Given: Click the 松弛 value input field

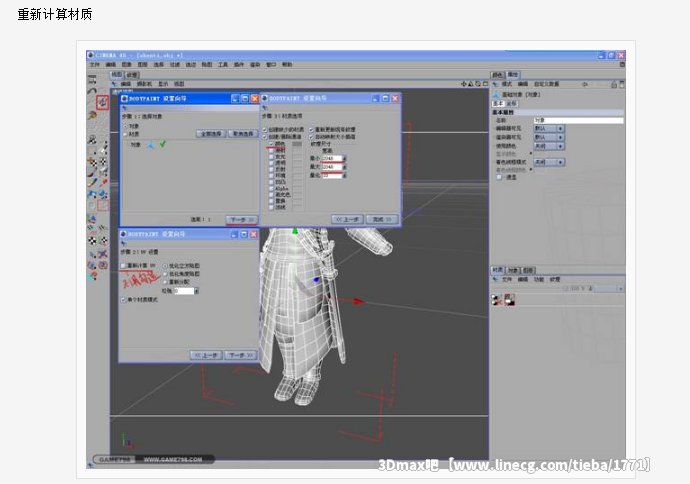Looking at the screenshot, I should [184, 291].
